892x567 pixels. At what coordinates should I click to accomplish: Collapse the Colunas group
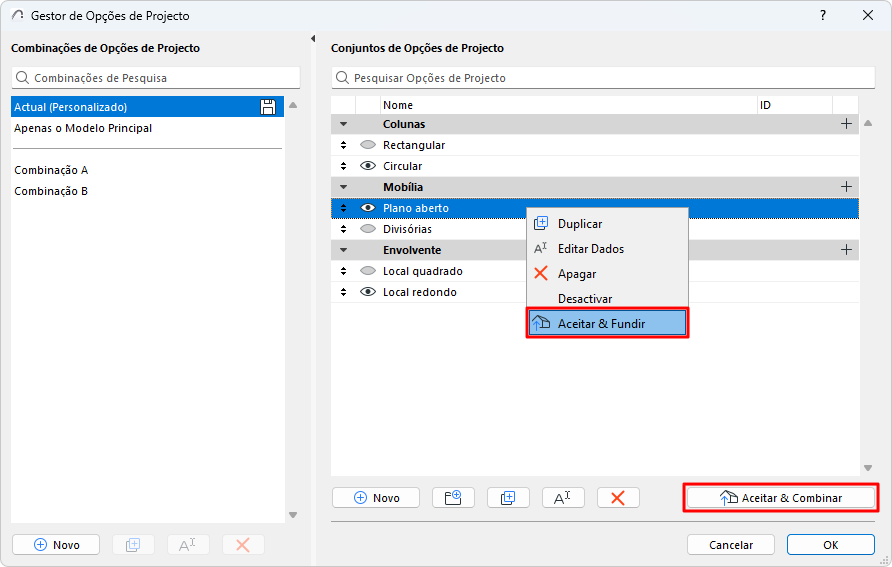(344, 124)
